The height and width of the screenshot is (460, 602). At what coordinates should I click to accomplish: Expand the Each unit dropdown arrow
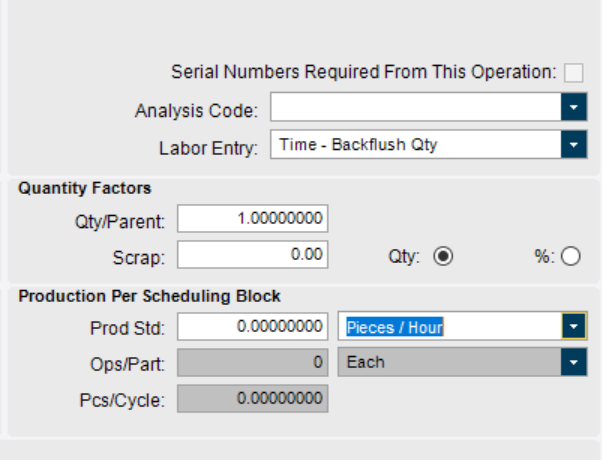coord(574,362)
